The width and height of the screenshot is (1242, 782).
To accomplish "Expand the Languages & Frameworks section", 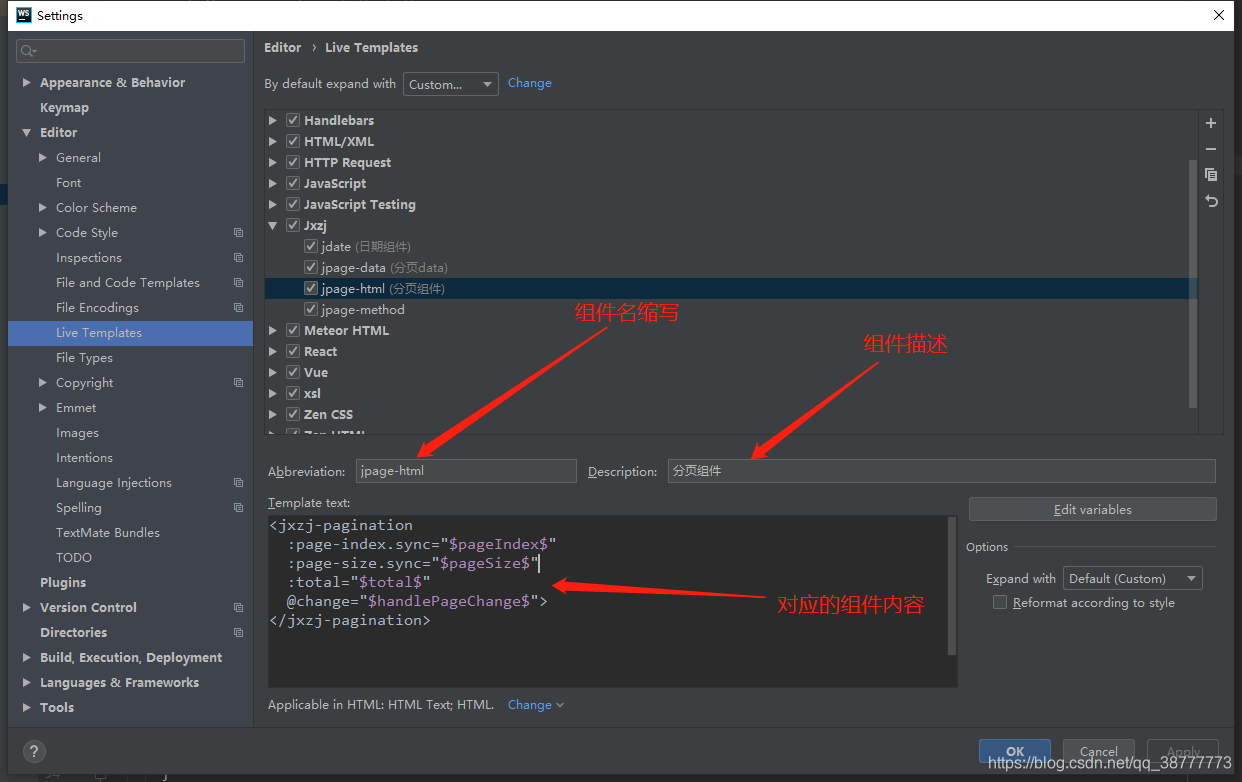I will click(27, 683).
